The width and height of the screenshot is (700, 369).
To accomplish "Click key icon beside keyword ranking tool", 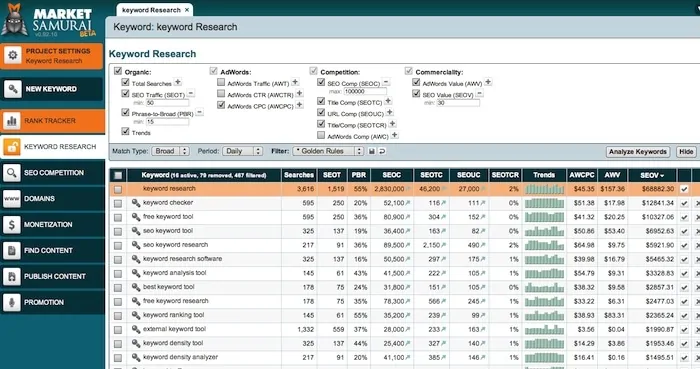I will pos(136,315).
